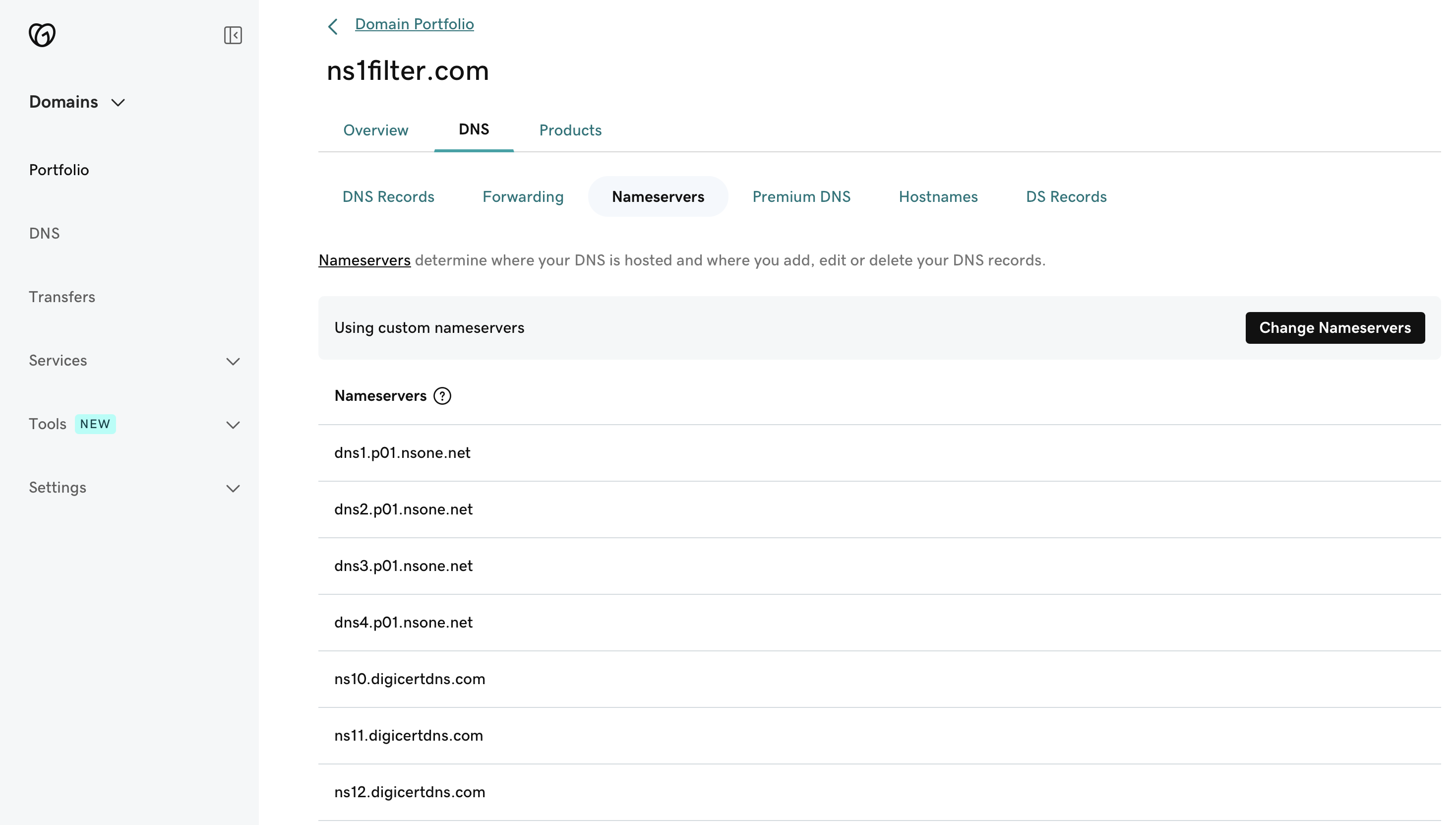This screenshot has height=825, width=1456.
Task: Click the Using custom nameservers text
Action: pos(429,328)
